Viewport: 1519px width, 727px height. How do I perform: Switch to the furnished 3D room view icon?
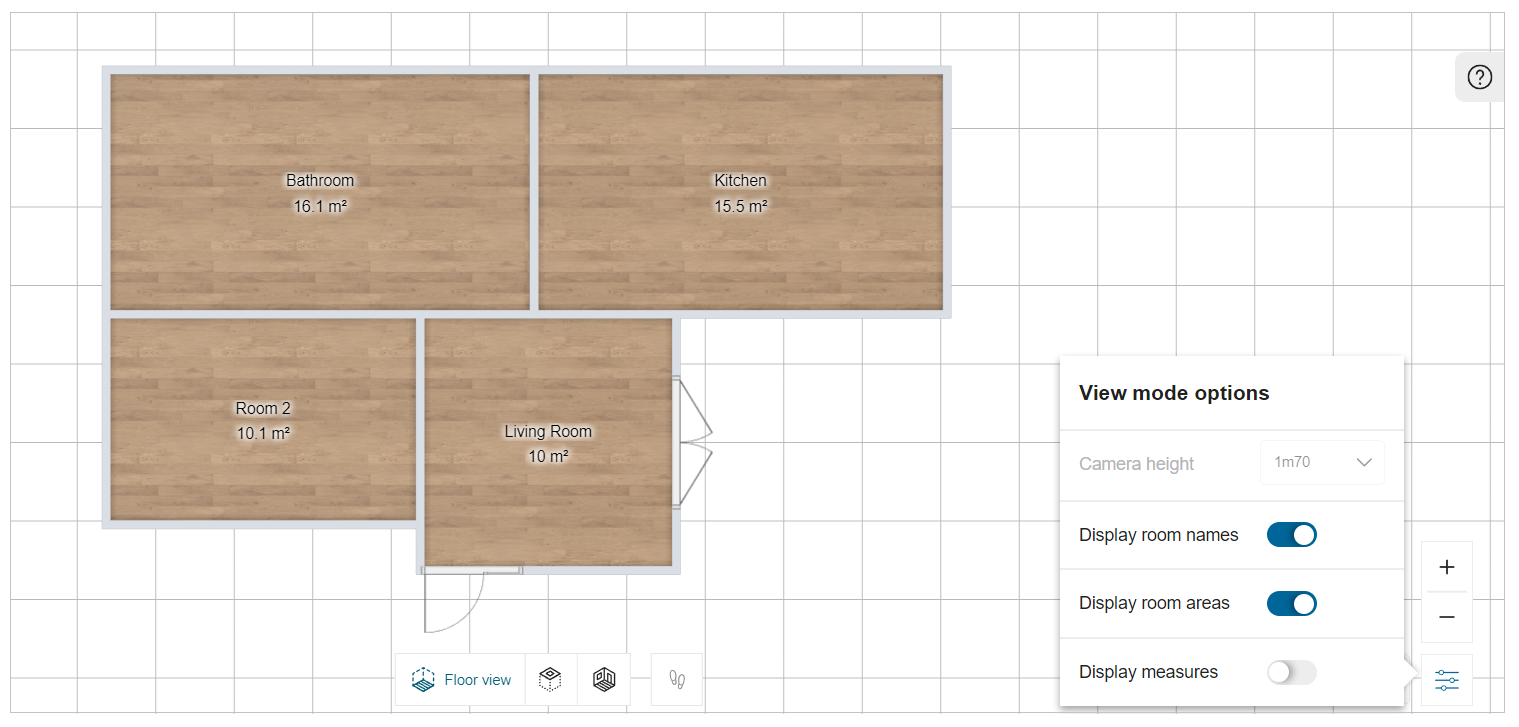pos(604,679)
